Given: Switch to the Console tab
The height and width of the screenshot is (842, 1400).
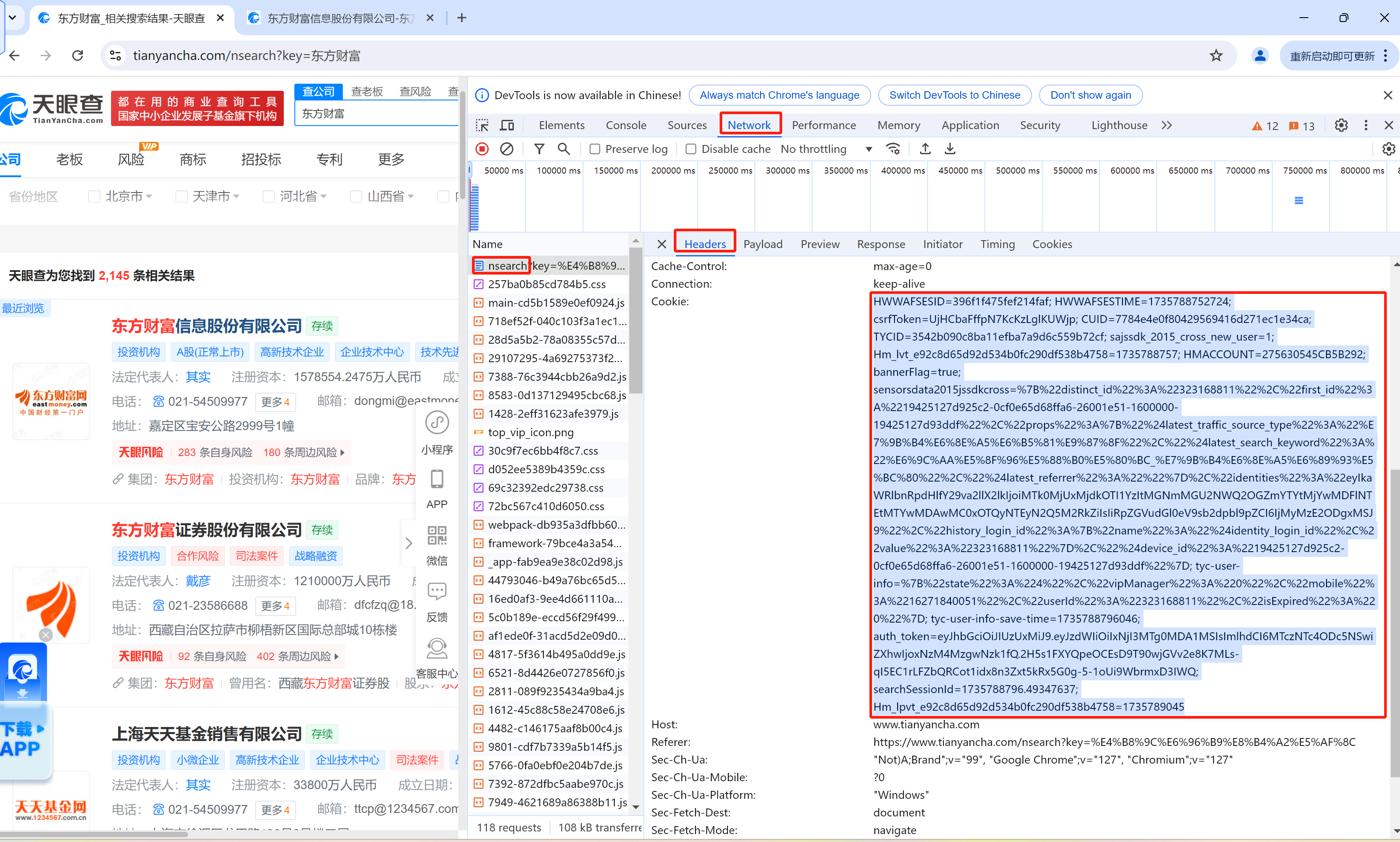Looking at the screenshot, I should (x=626, y=126).
